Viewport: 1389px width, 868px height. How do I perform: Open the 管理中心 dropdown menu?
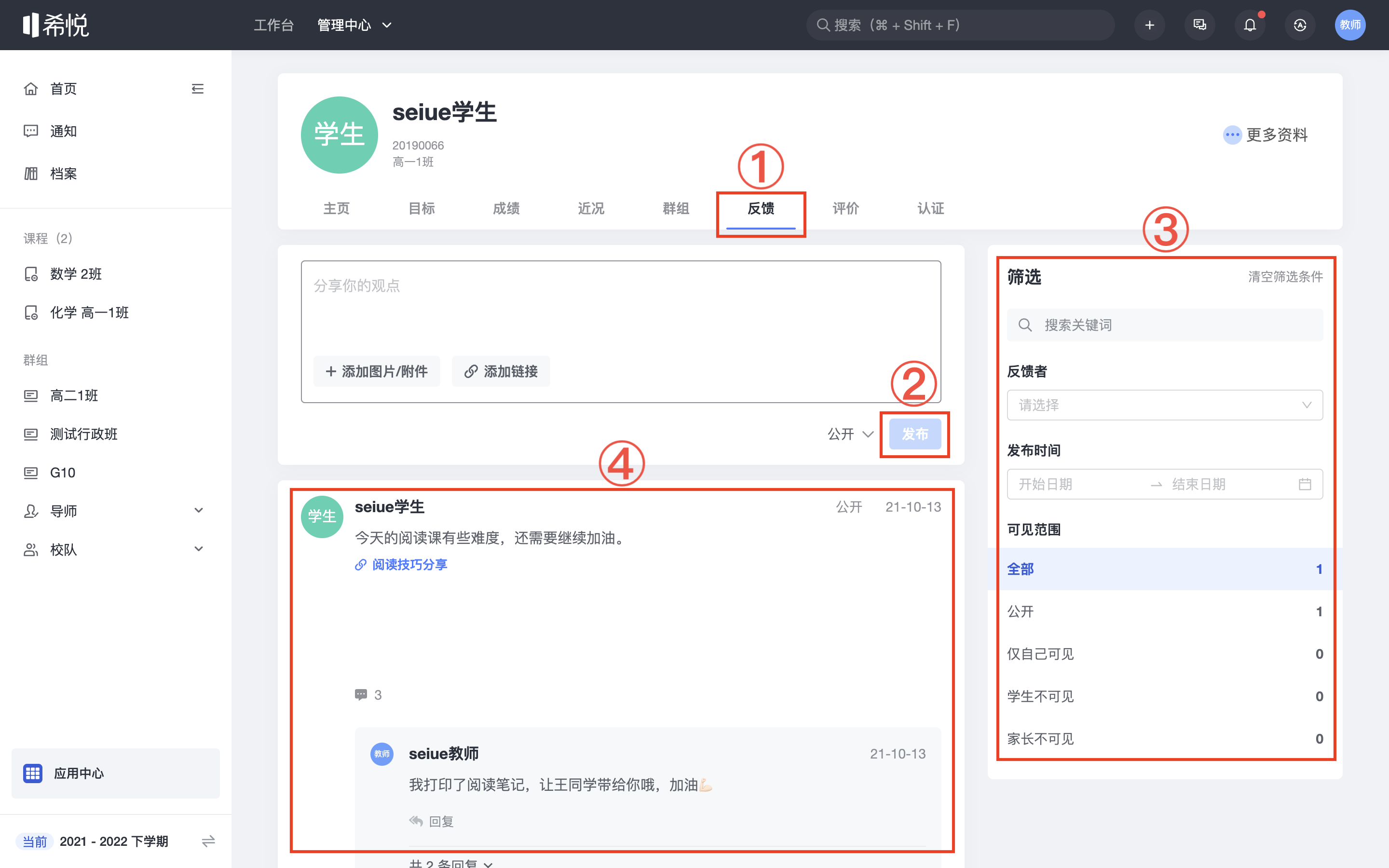click(x=354, y=25)
